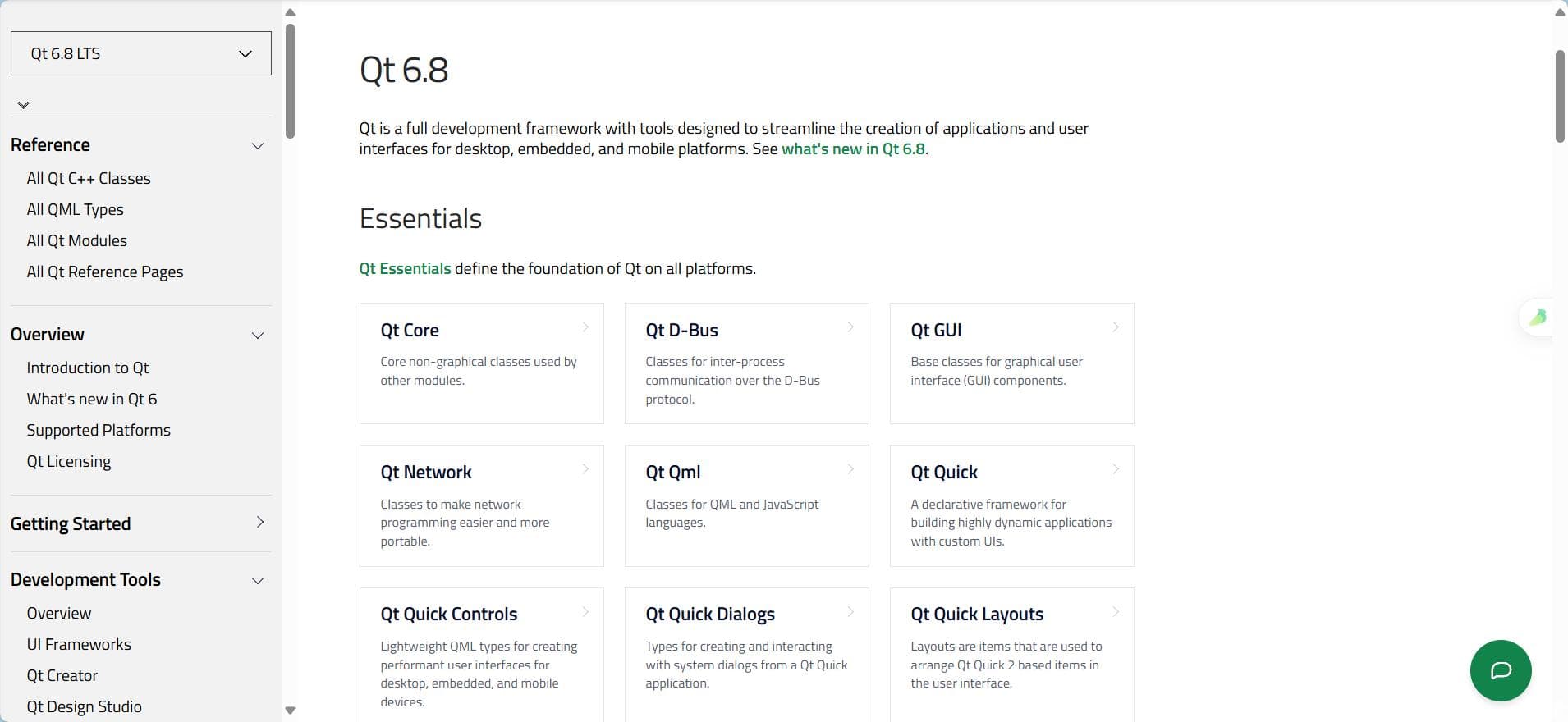Follow the Qt Essentials link
1568x722 pixels.
click(x=405, y=268)
